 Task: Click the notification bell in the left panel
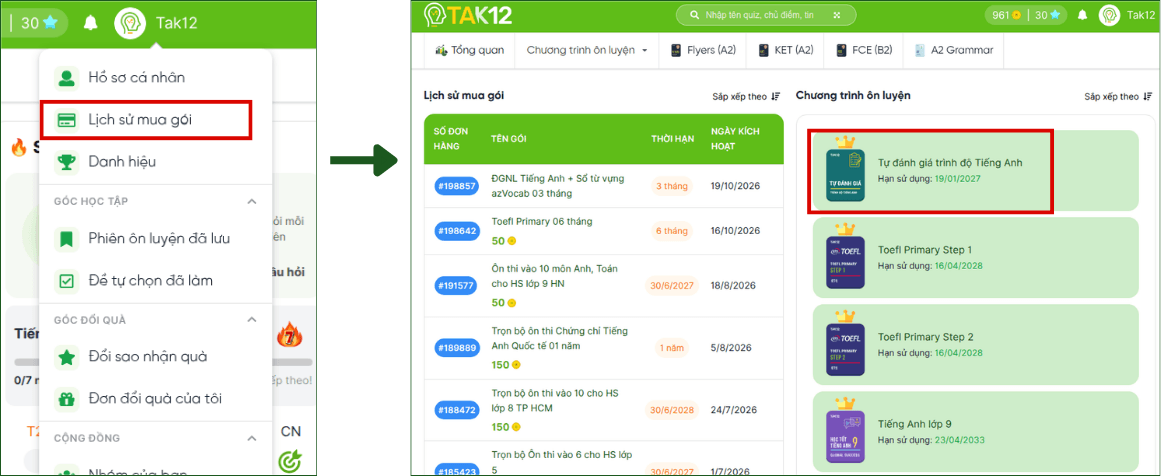click(90, 23)
